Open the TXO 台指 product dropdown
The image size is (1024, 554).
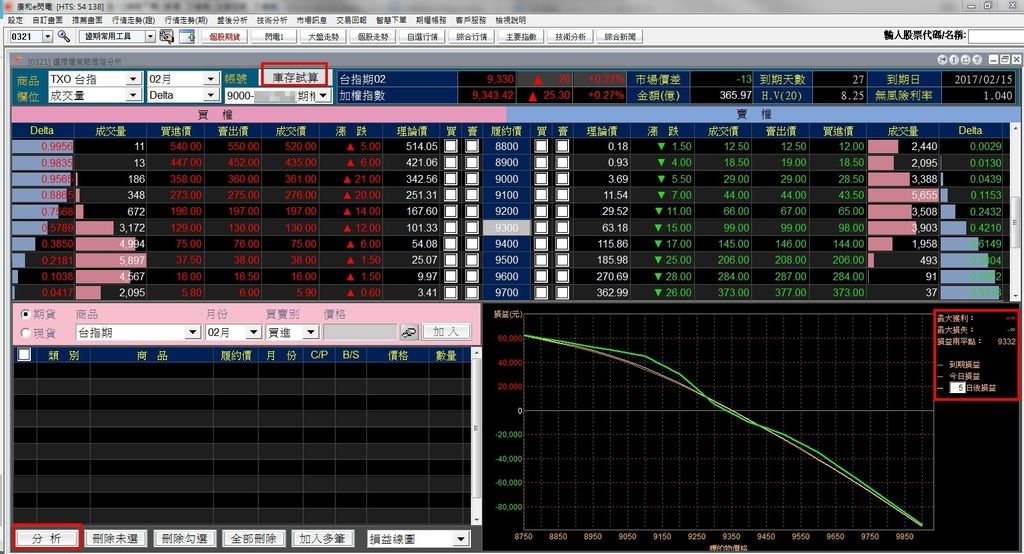[x=133, y=79]
